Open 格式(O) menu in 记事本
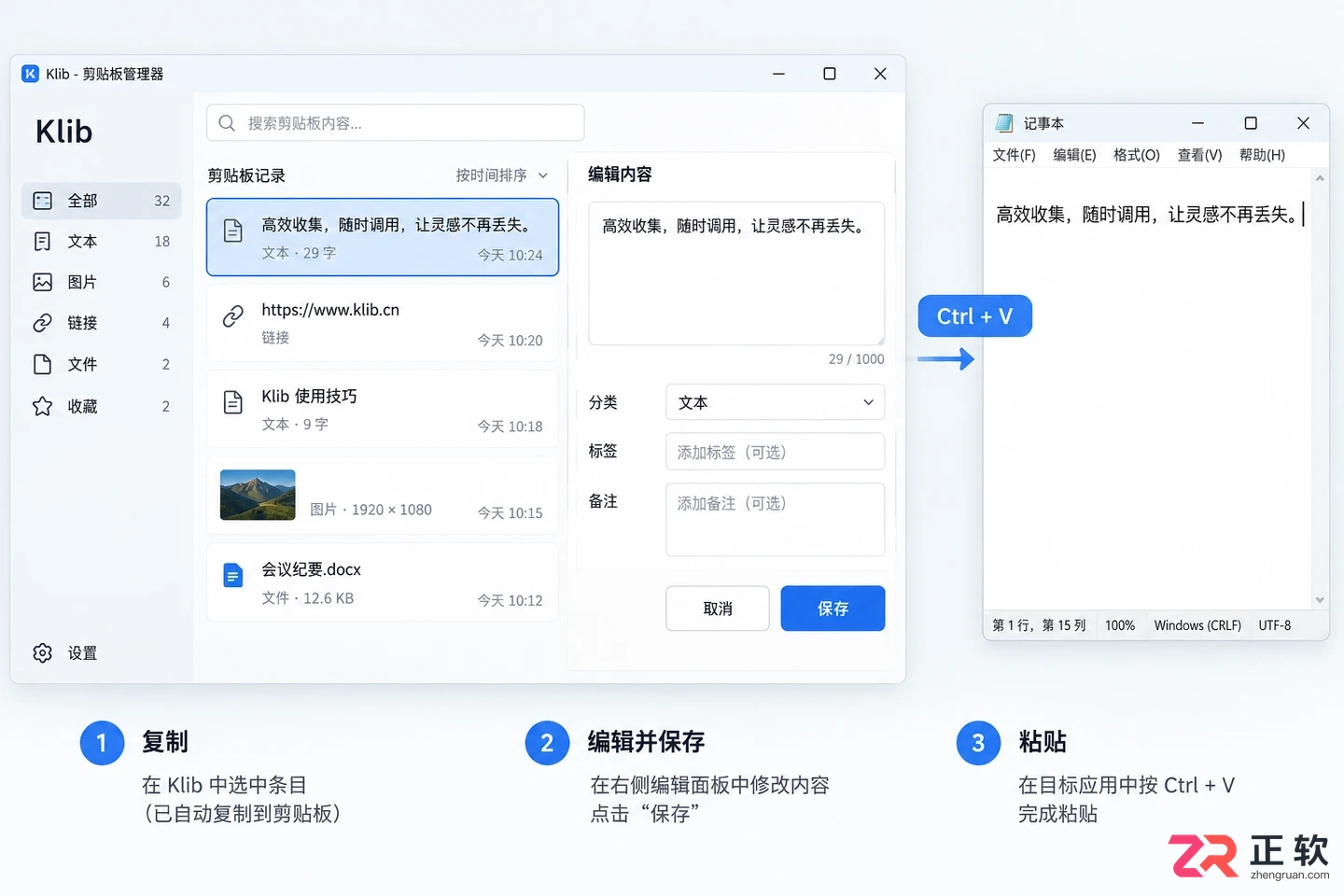The height and width of the screenshot is (896, 1344). (x=1137, y=155)
